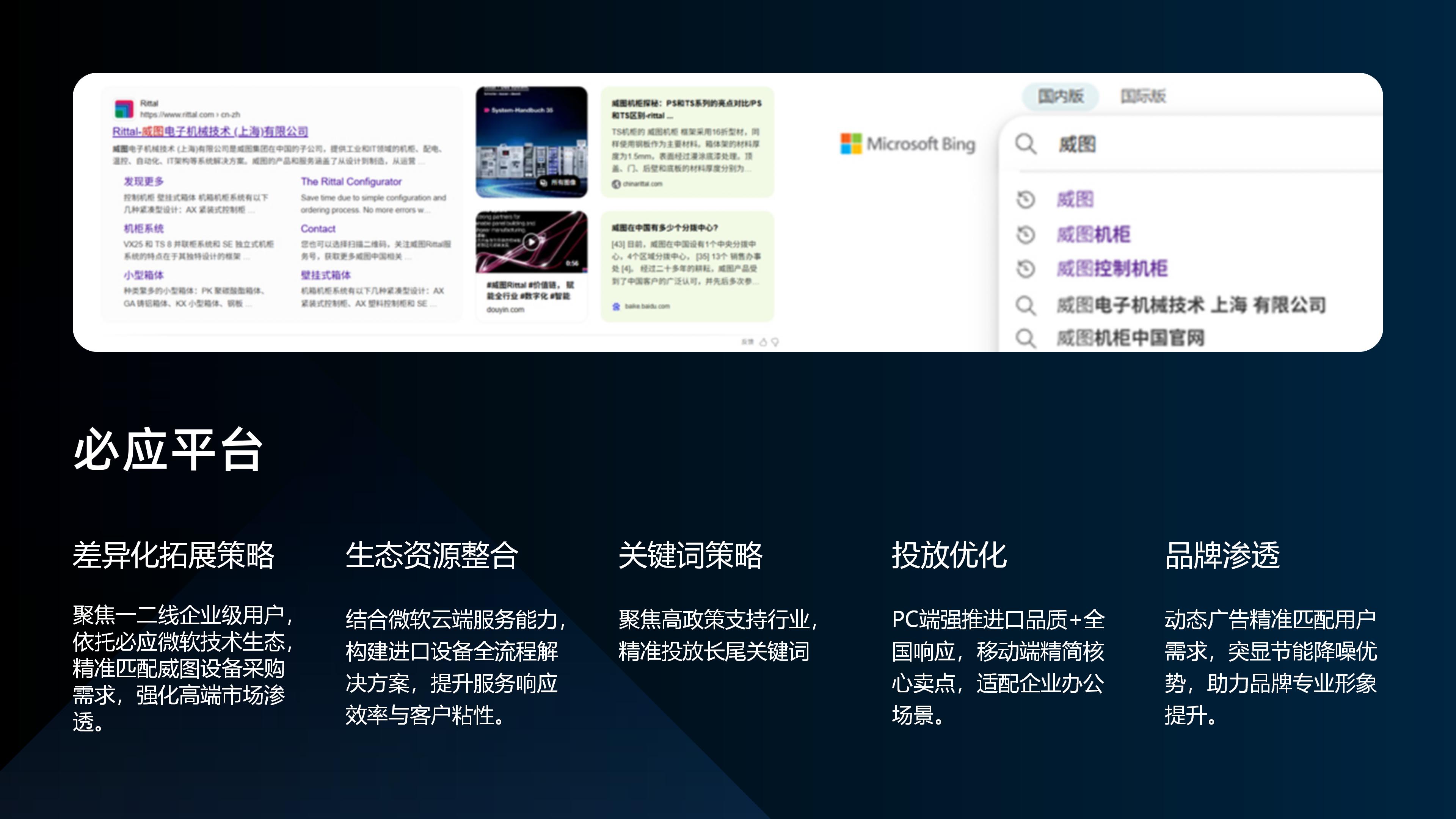
Task: Switch to the 国际版 tab
Action: (x=1145, y=96)
